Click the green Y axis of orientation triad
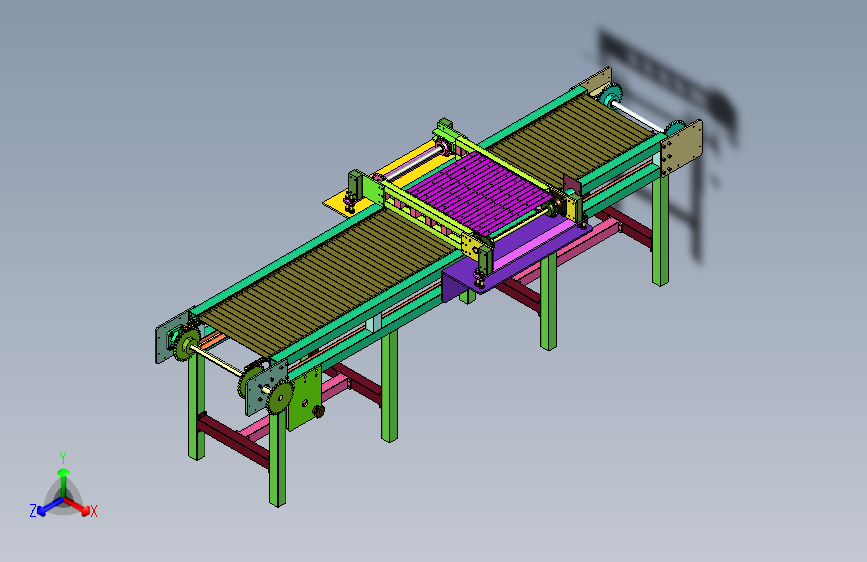Image resolution: width=867 pixels, height=562 pixels. click(64, 482)
